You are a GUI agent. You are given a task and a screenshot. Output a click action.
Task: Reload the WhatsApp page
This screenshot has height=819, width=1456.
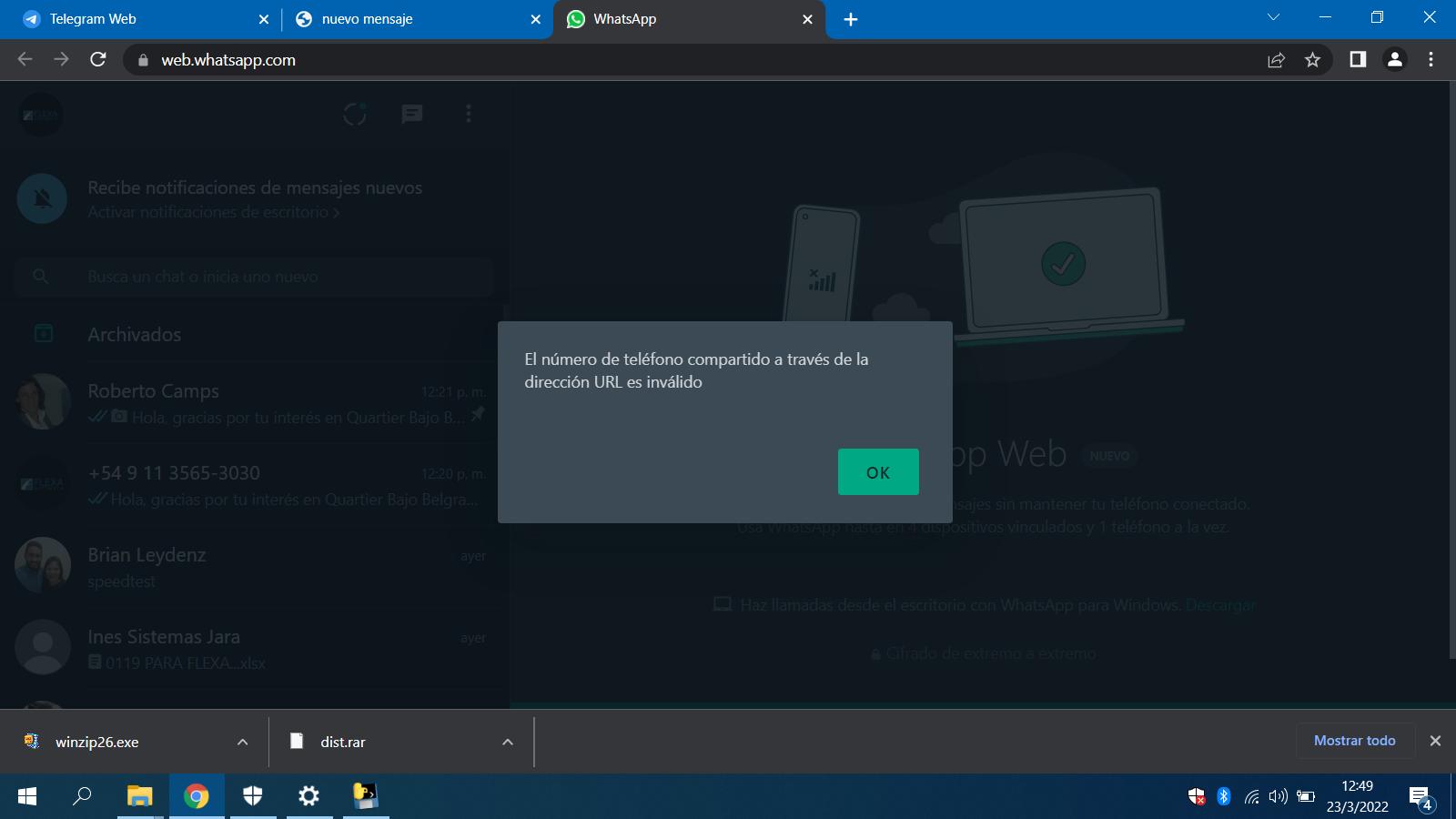pyautogui.click(x=98, y=59)
